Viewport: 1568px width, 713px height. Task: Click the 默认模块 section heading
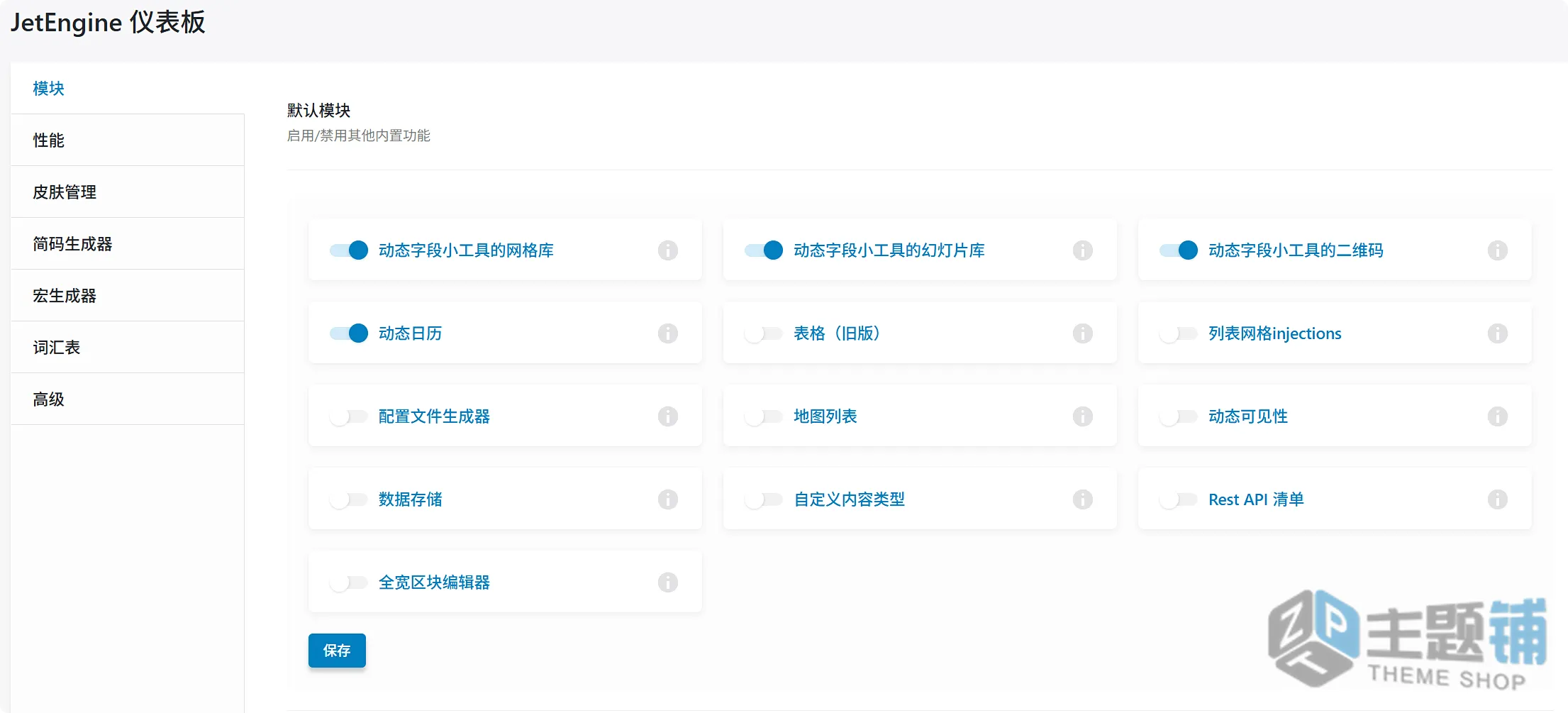click(x=319, y=111)
